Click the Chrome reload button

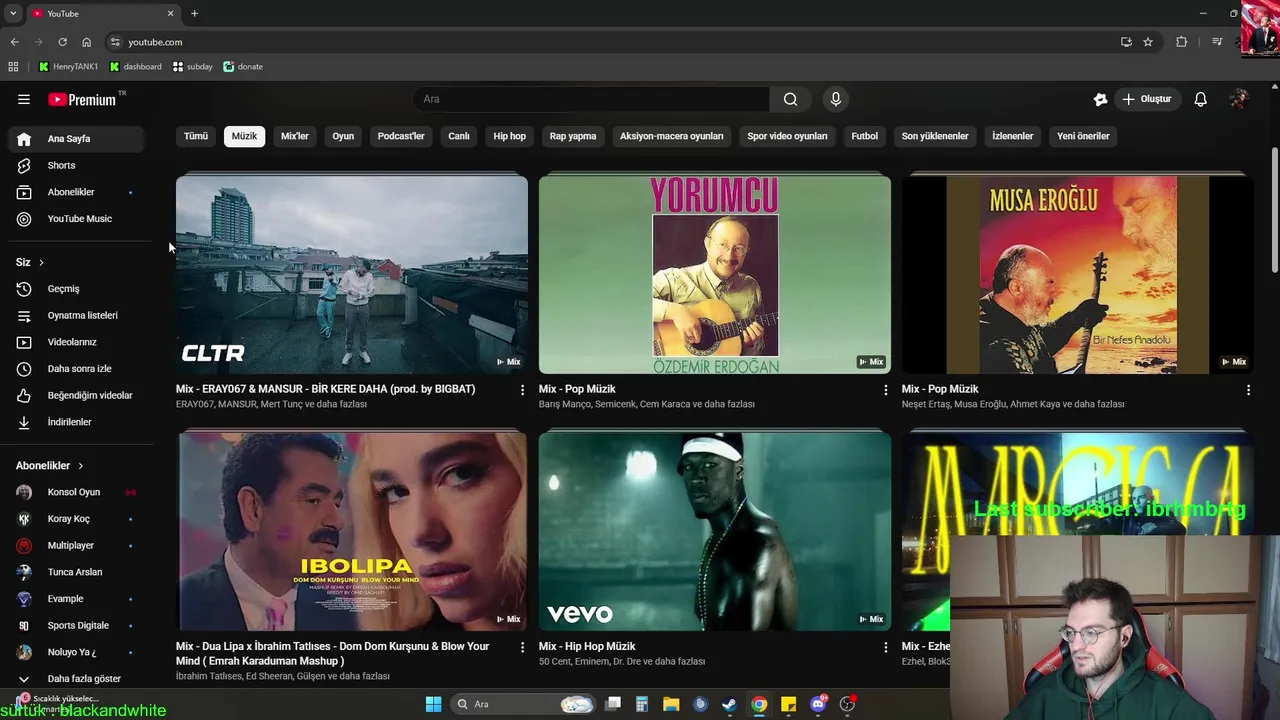pyautogui.click(x=62, y=42)
